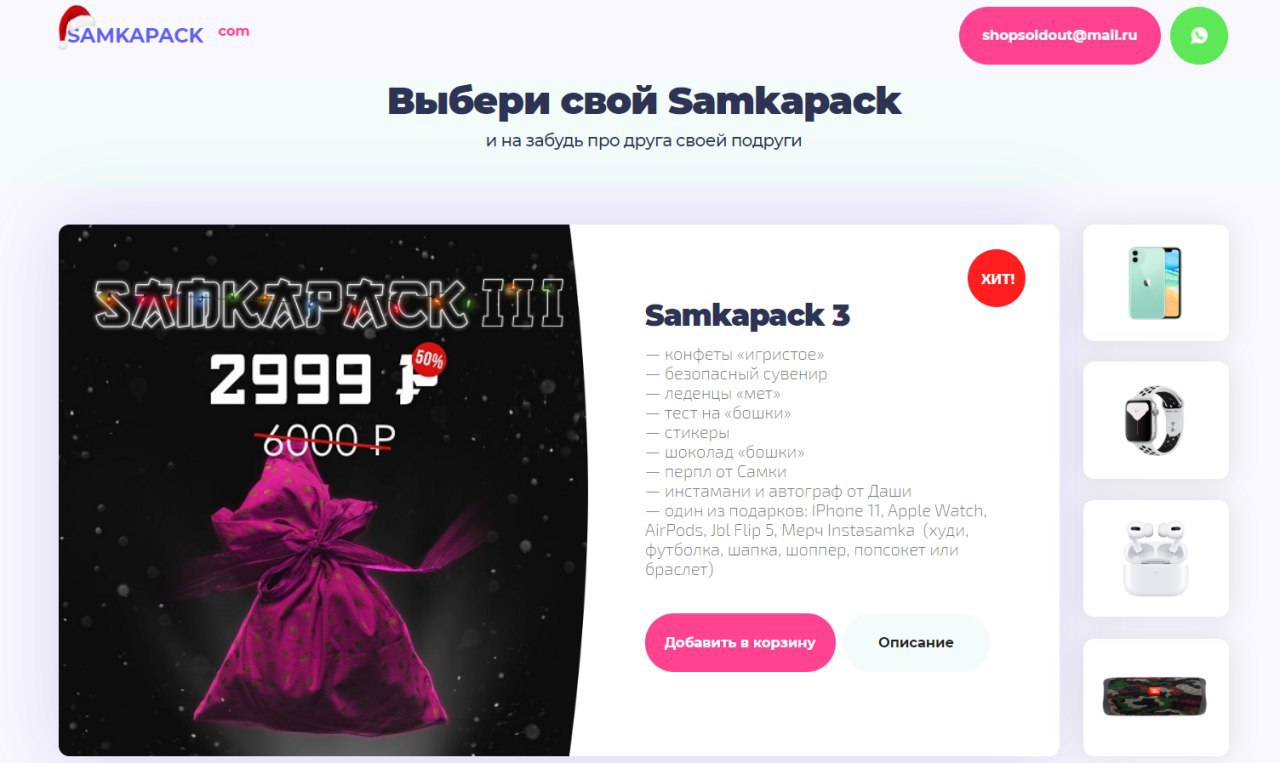Click the .com text next to logo

click(x=233, y=31)
